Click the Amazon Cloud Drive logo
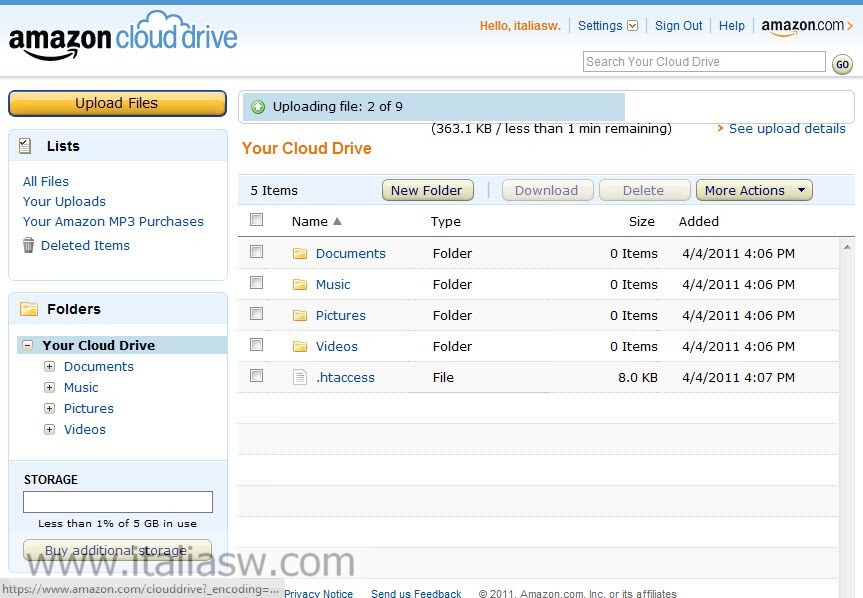The image size is (863, 598). (x=123, y=36)
